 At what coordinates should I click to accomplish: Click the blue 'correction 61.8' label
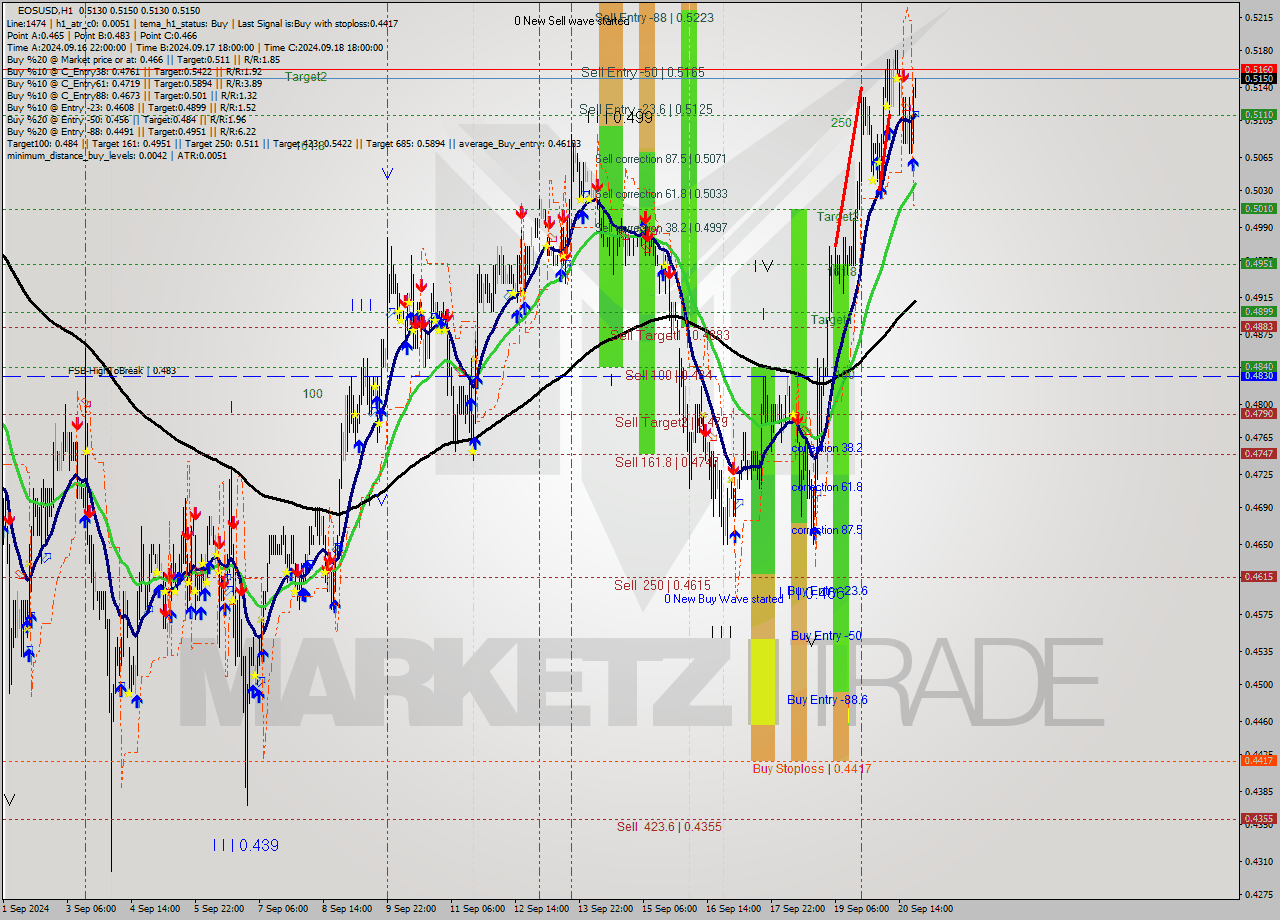click(826, 487)
